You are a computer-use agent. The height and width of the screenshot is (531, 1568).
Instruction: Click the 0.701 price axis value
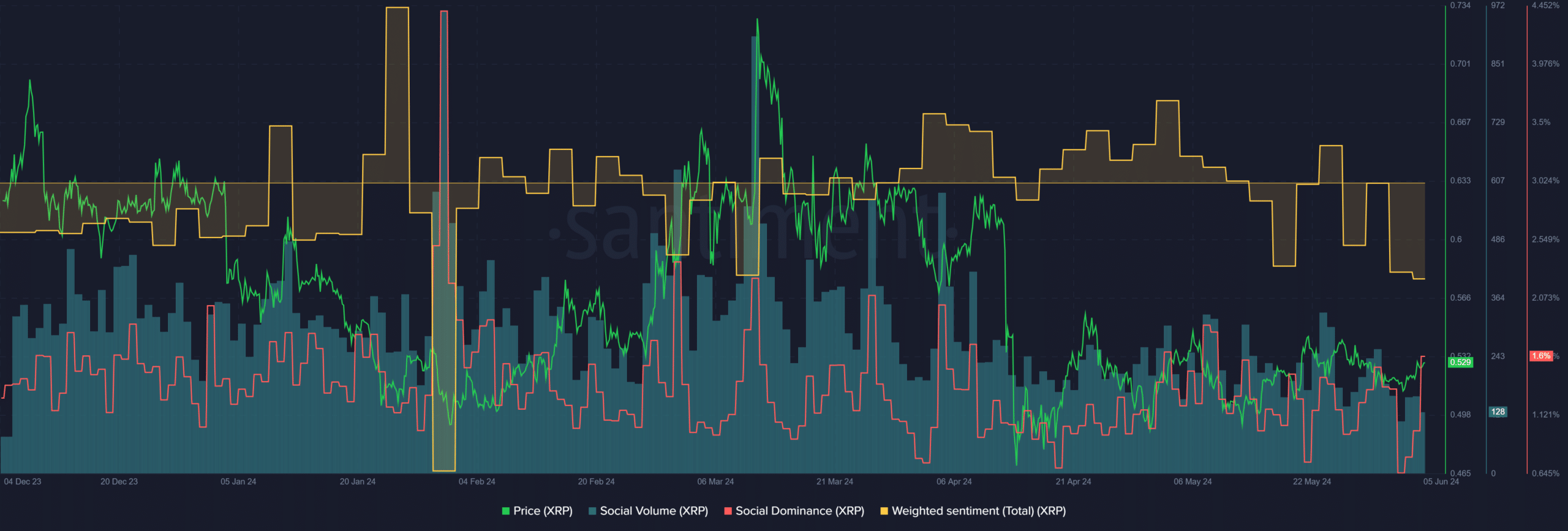(1460, 64)
